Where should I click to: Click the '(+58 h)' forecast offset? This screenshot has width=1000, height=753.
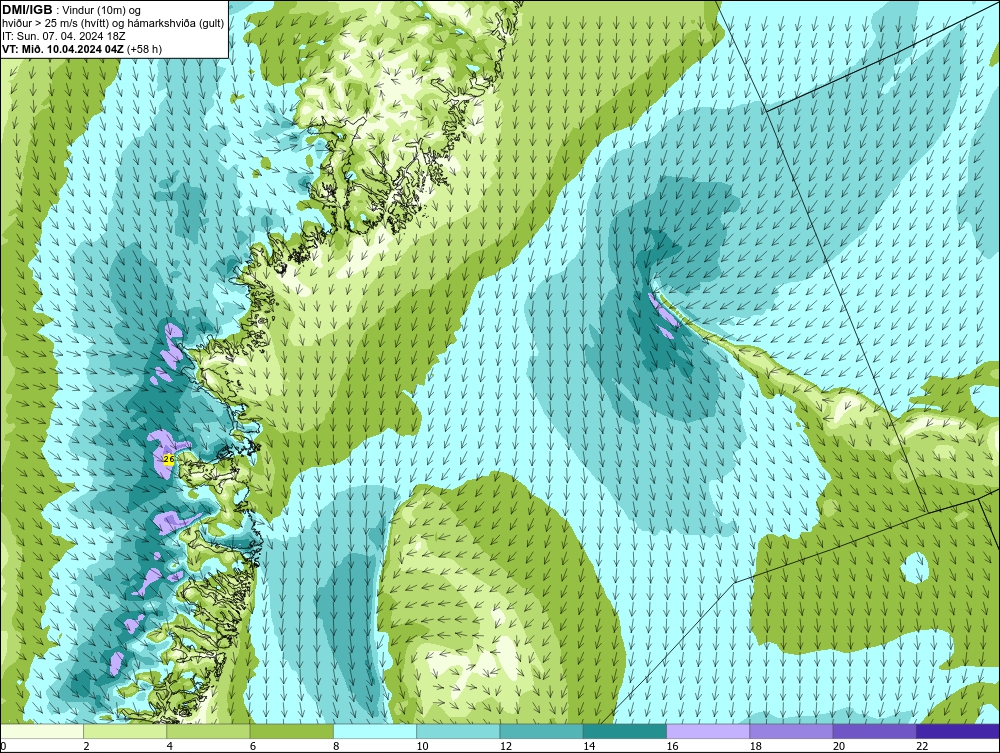tap(145, 48)
